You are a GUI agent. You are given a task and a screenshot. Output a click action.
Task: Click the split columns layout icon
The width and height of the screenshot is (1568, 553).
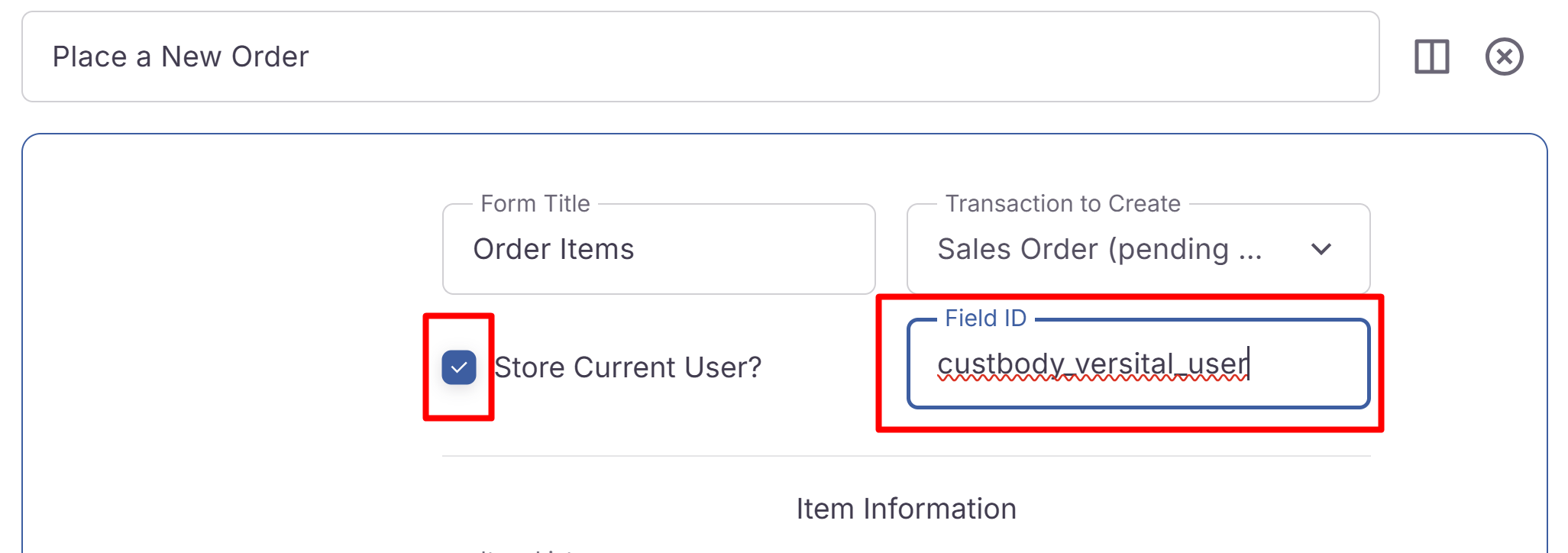point(1431,57)
